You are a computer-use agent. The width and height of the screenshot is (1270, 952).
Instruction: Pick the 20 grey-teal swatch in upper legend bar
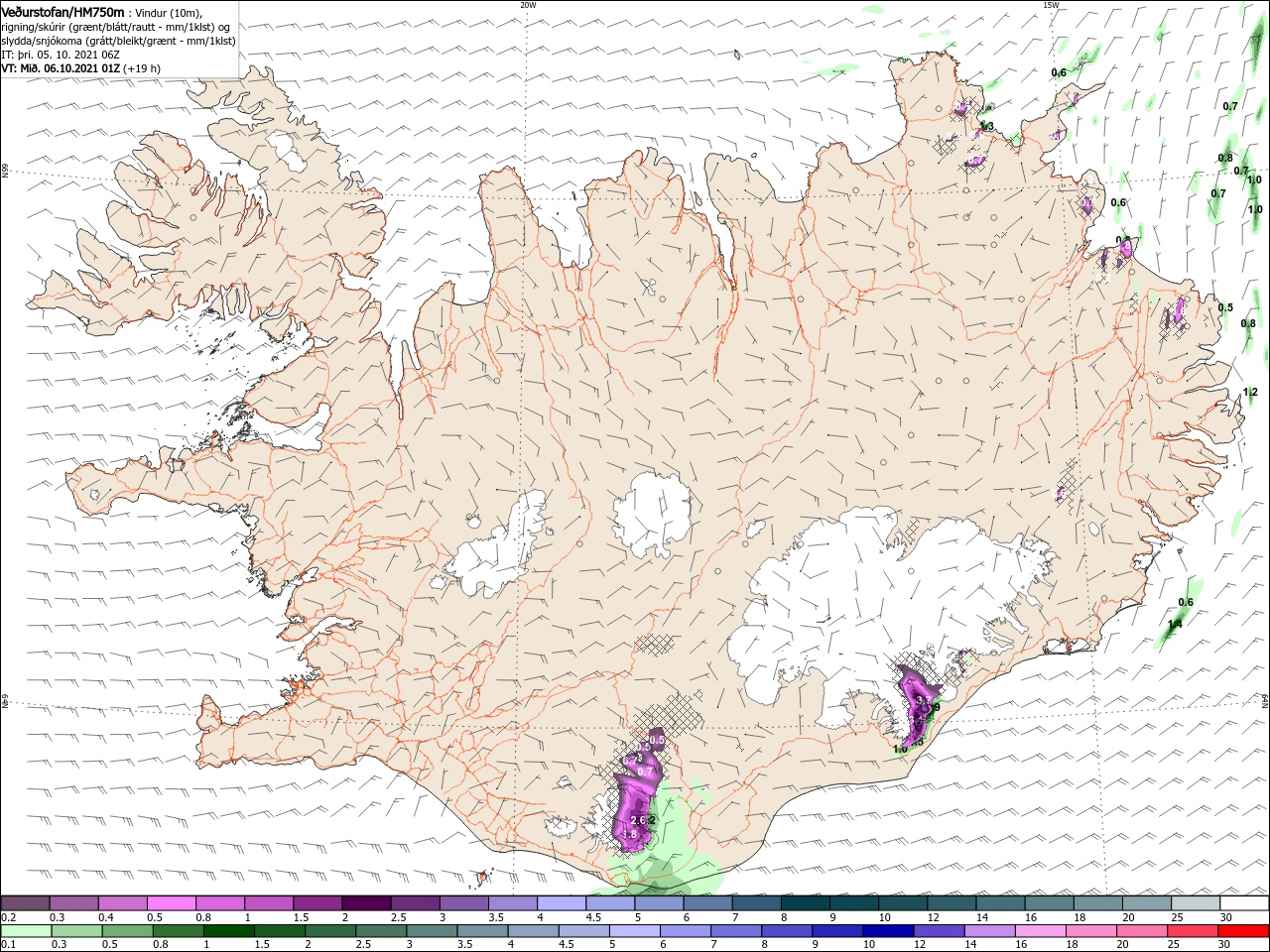(1148, 903)
